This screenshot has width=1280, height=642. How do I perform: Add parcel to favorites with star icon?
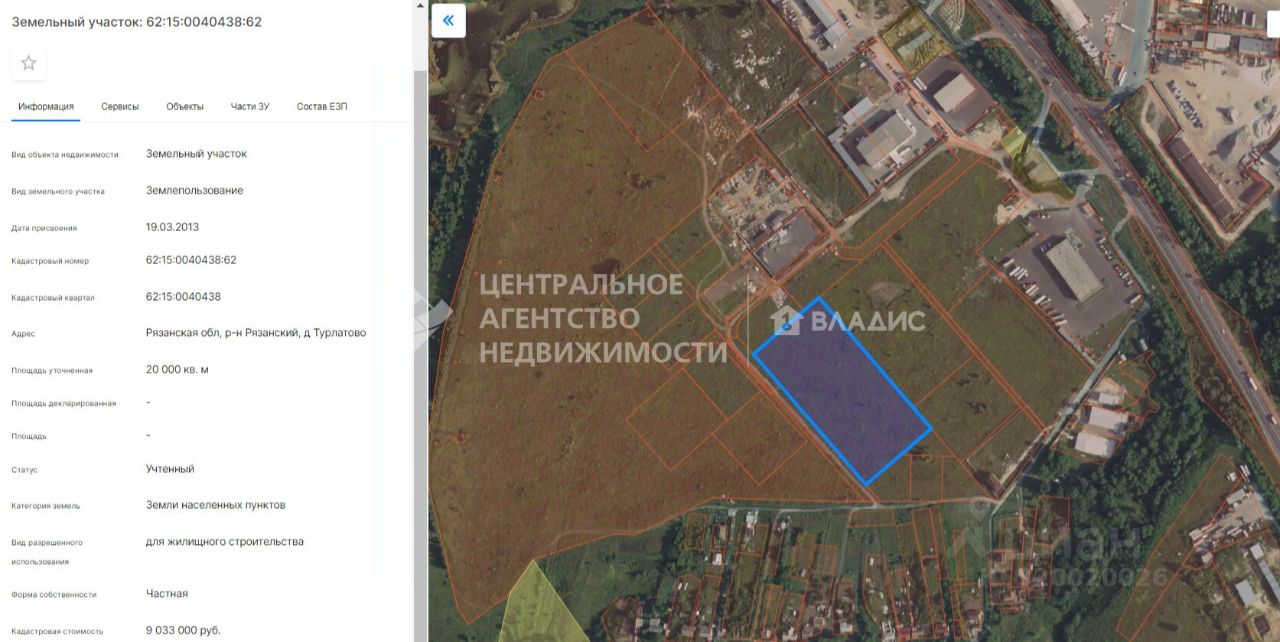click(29, 63)
